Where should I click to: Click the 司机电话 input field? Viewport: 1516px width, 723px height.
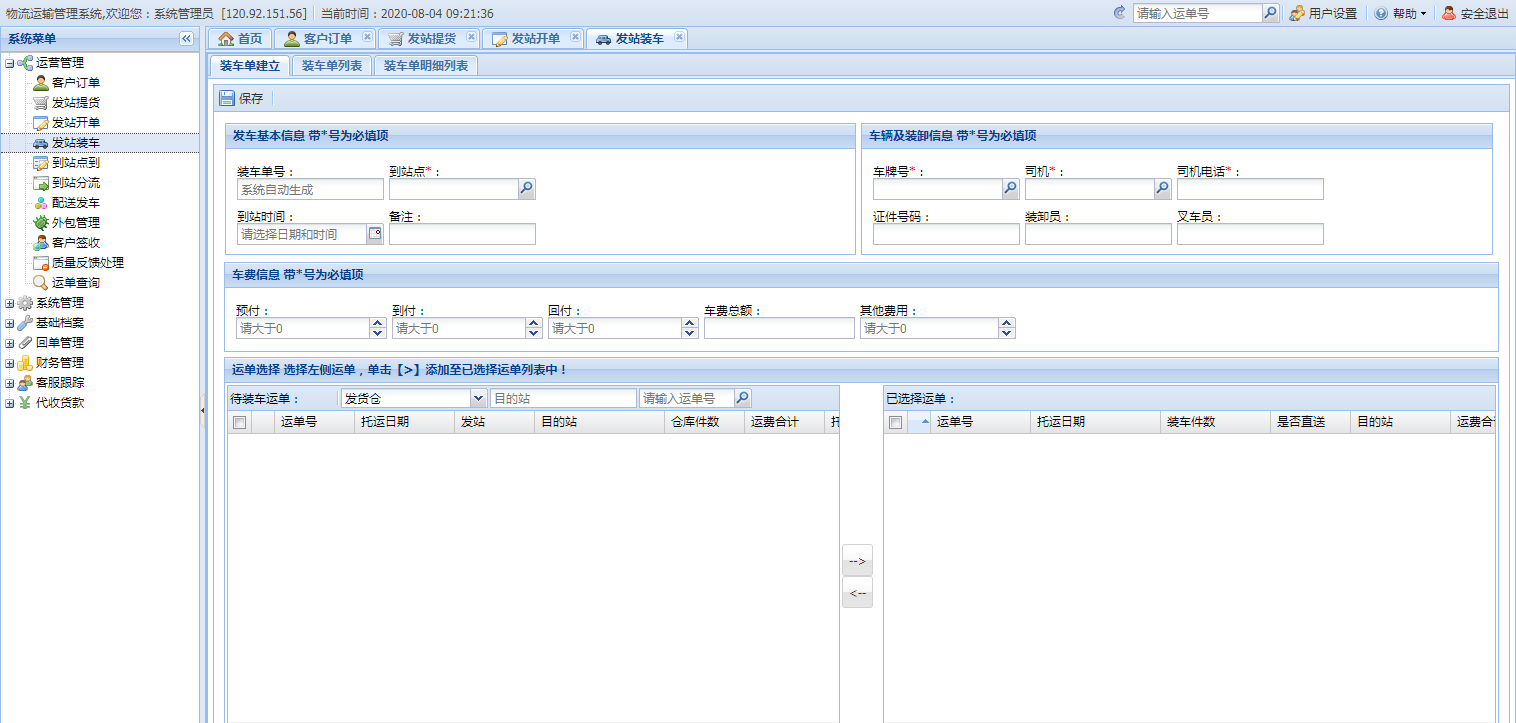pyautogui.click(x=1250, y=189)
